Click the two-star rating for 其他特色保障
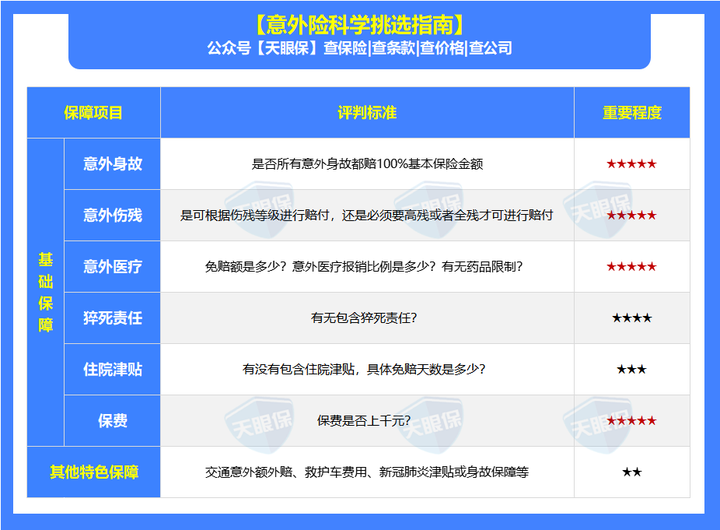Viewport: 720px width, 530px height. (x=631, y=472)
